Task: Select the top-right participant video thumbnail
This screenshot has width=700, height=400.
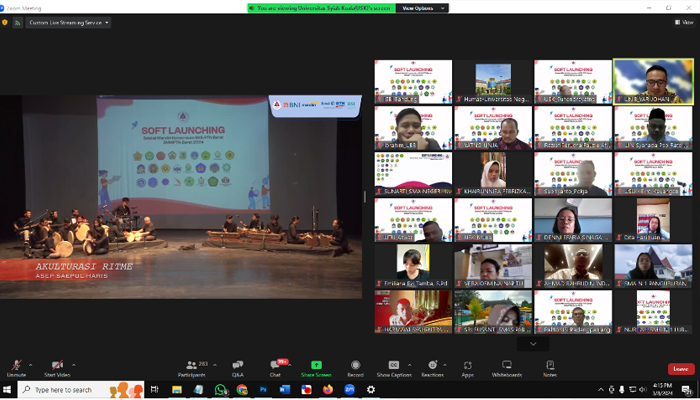Action: (x=652, y=81)
